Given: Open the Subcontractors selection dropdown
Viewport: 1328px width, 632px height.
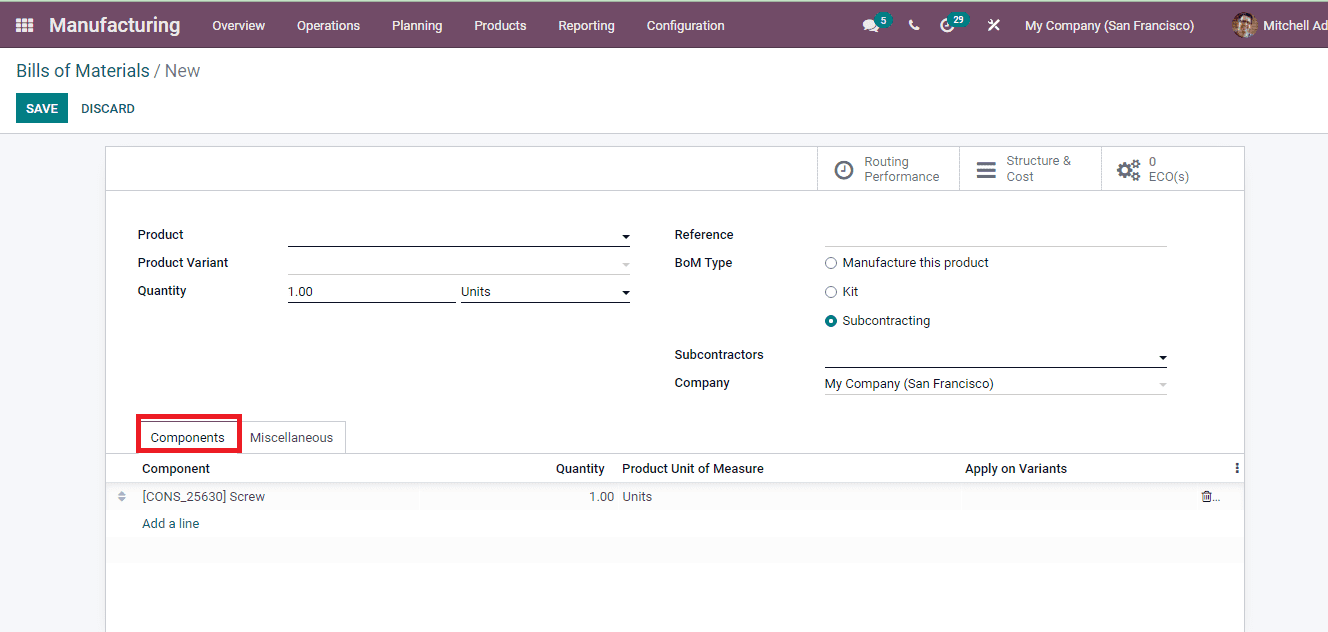Looking at the screenshot, I should 1161,357.
